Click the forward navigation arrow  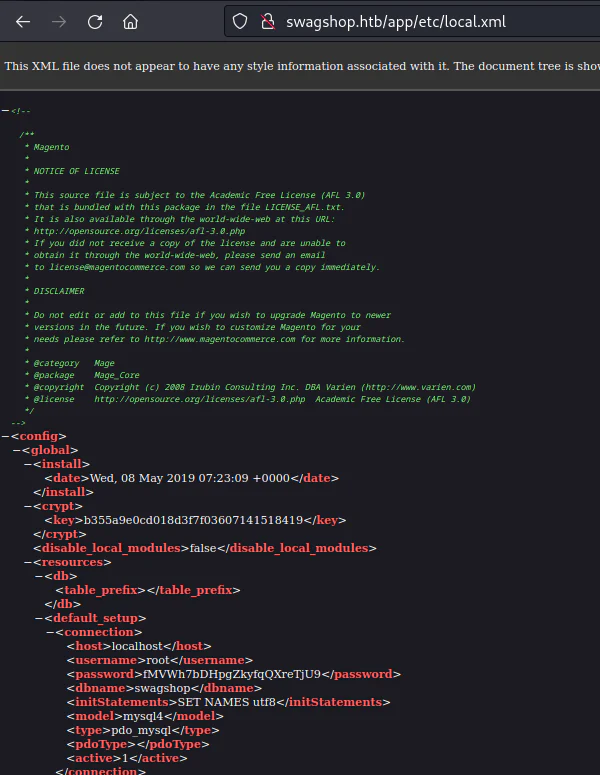59,22
